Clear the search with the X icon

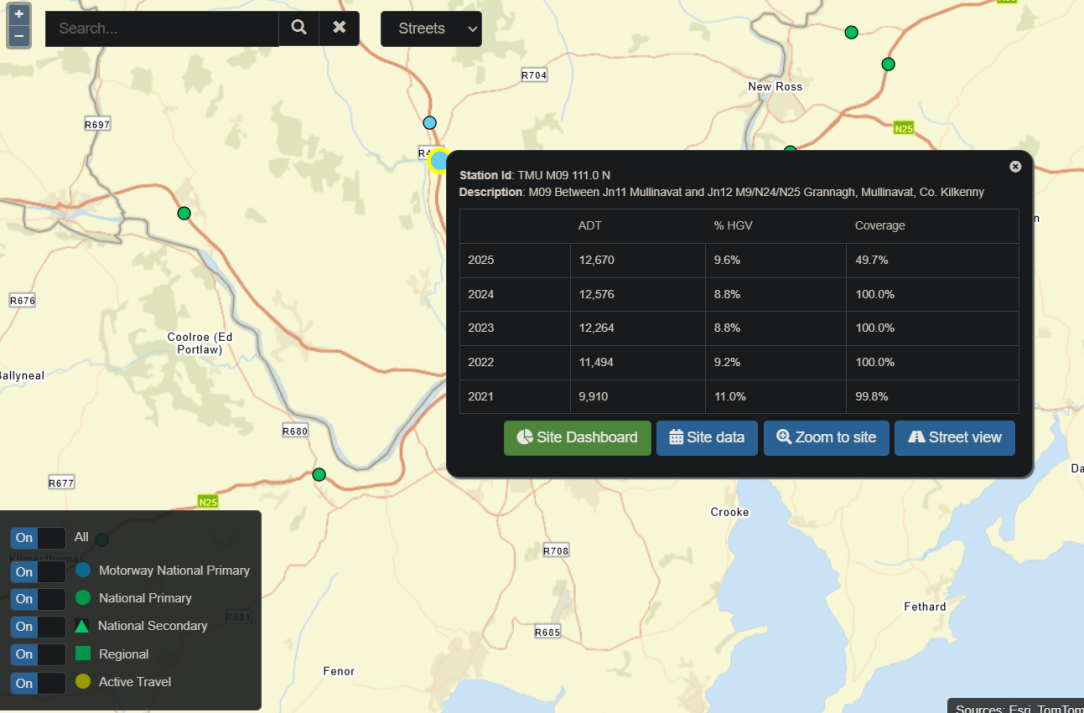339,28
